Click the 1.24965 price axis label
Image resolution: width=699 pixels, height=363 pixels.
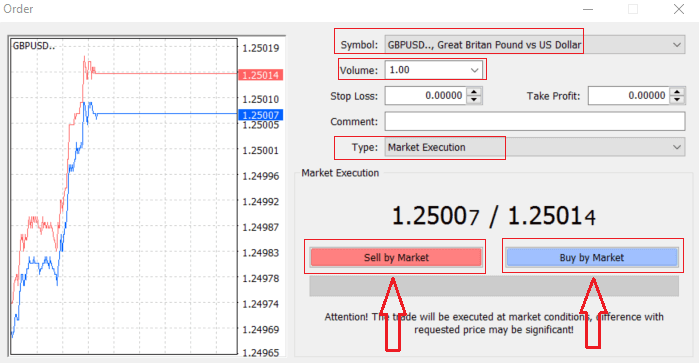[261, 353]
